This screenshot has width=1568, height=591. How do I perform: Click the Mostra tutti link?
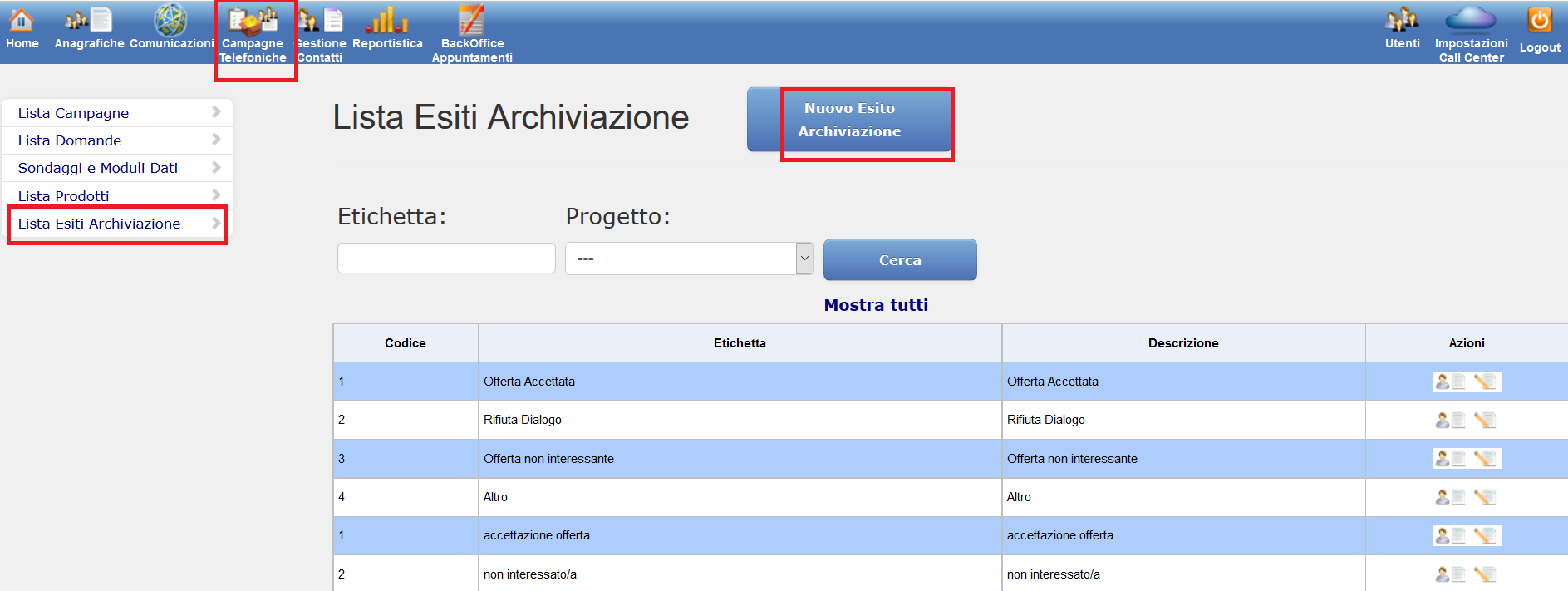coord(876,305)
